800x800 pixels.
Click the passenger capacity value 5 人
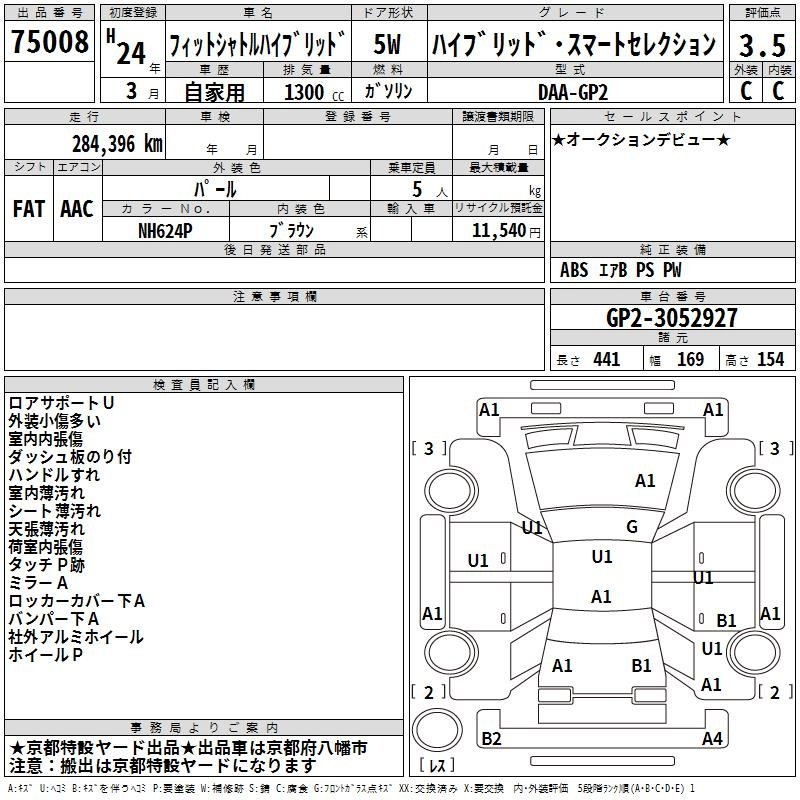click(x=429, y=190)
